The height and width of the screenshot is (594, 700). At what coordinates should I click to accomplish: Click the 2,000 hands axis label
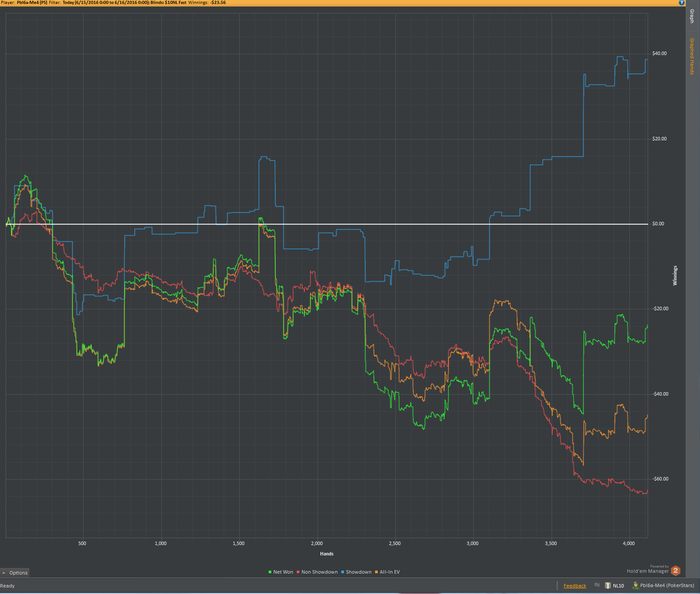[317, 544]
